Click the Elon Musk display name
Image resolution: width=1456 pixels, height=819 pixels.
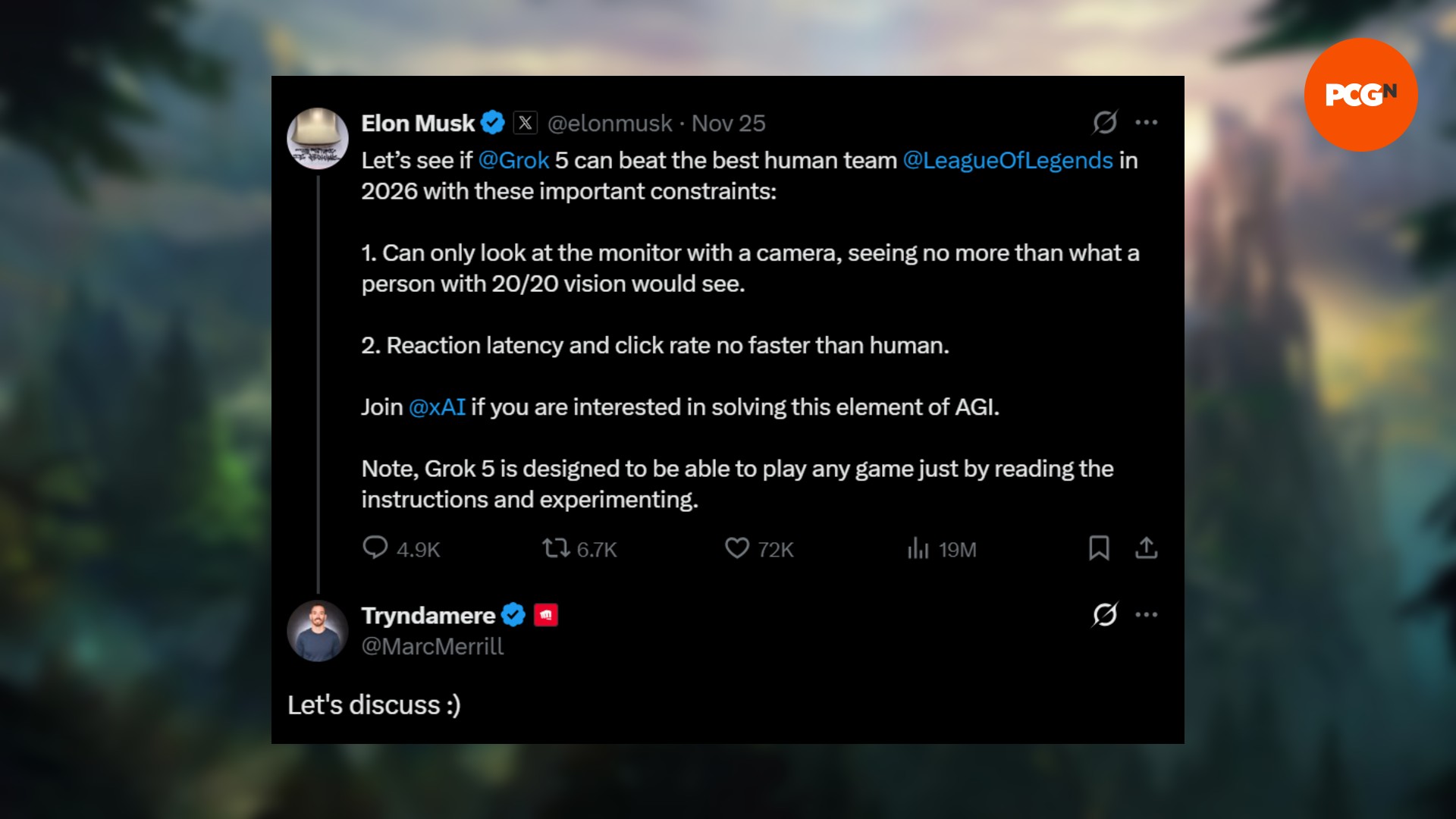click(418, 123)
